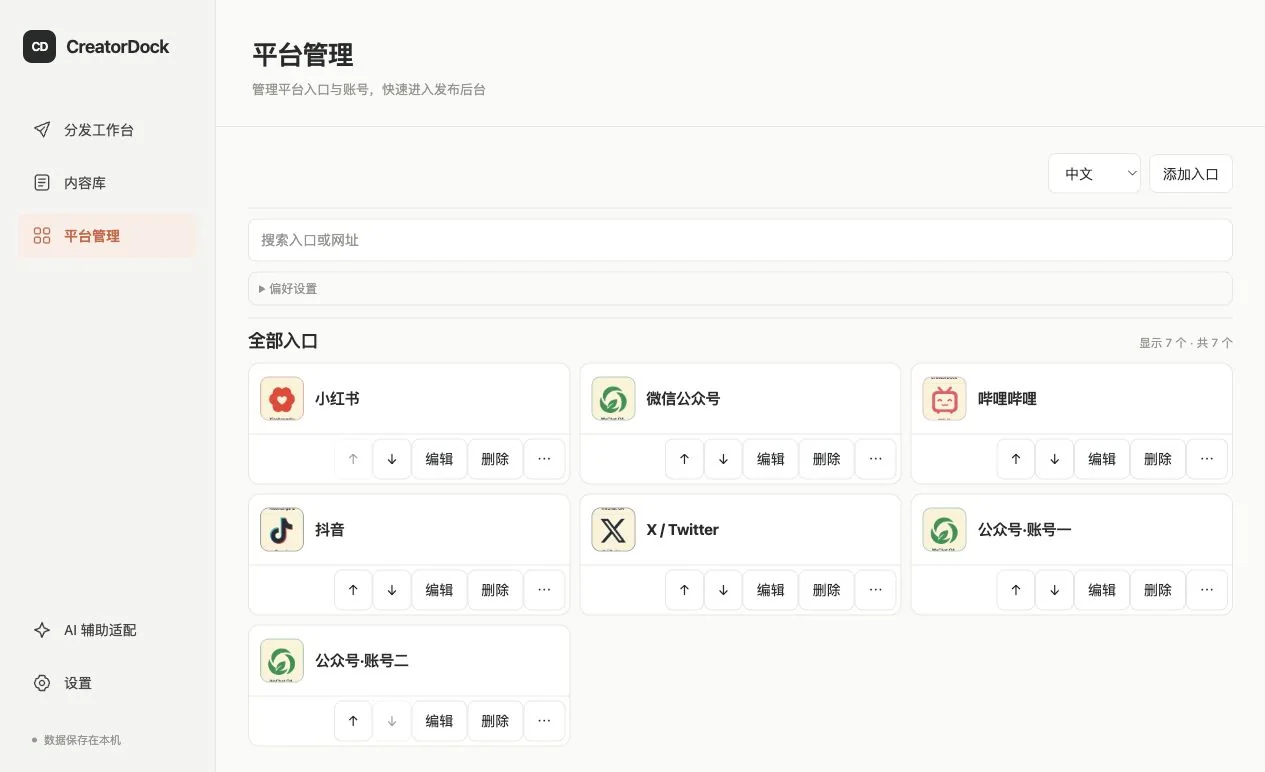Image resolution: width=1265 pixels, height=772 pixels.
Task: Move 微信公众号 down with its arrow
Action: tap(723, 459)
